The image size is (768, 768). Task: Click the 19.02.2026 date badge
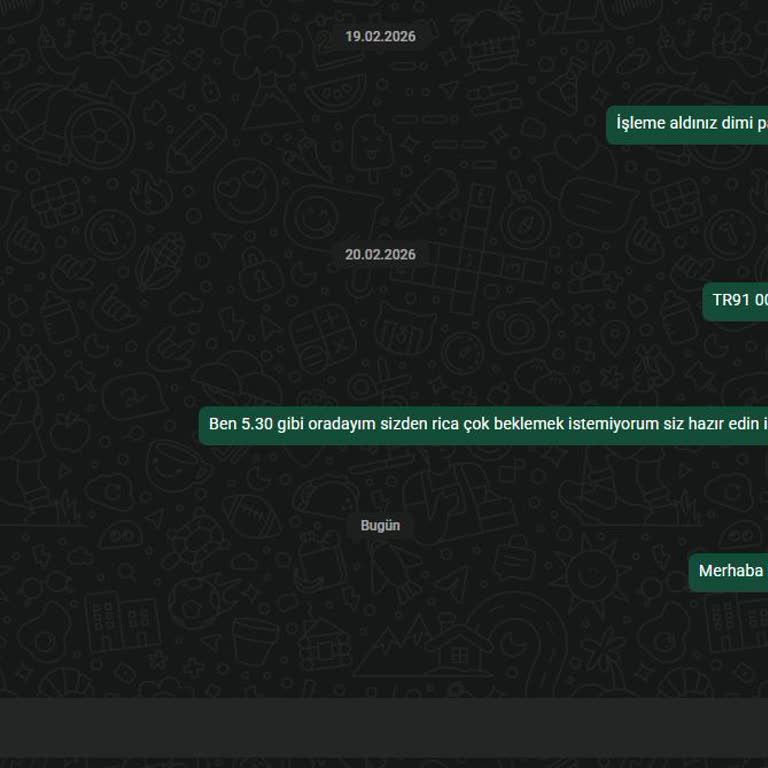[x=380, y=36]
